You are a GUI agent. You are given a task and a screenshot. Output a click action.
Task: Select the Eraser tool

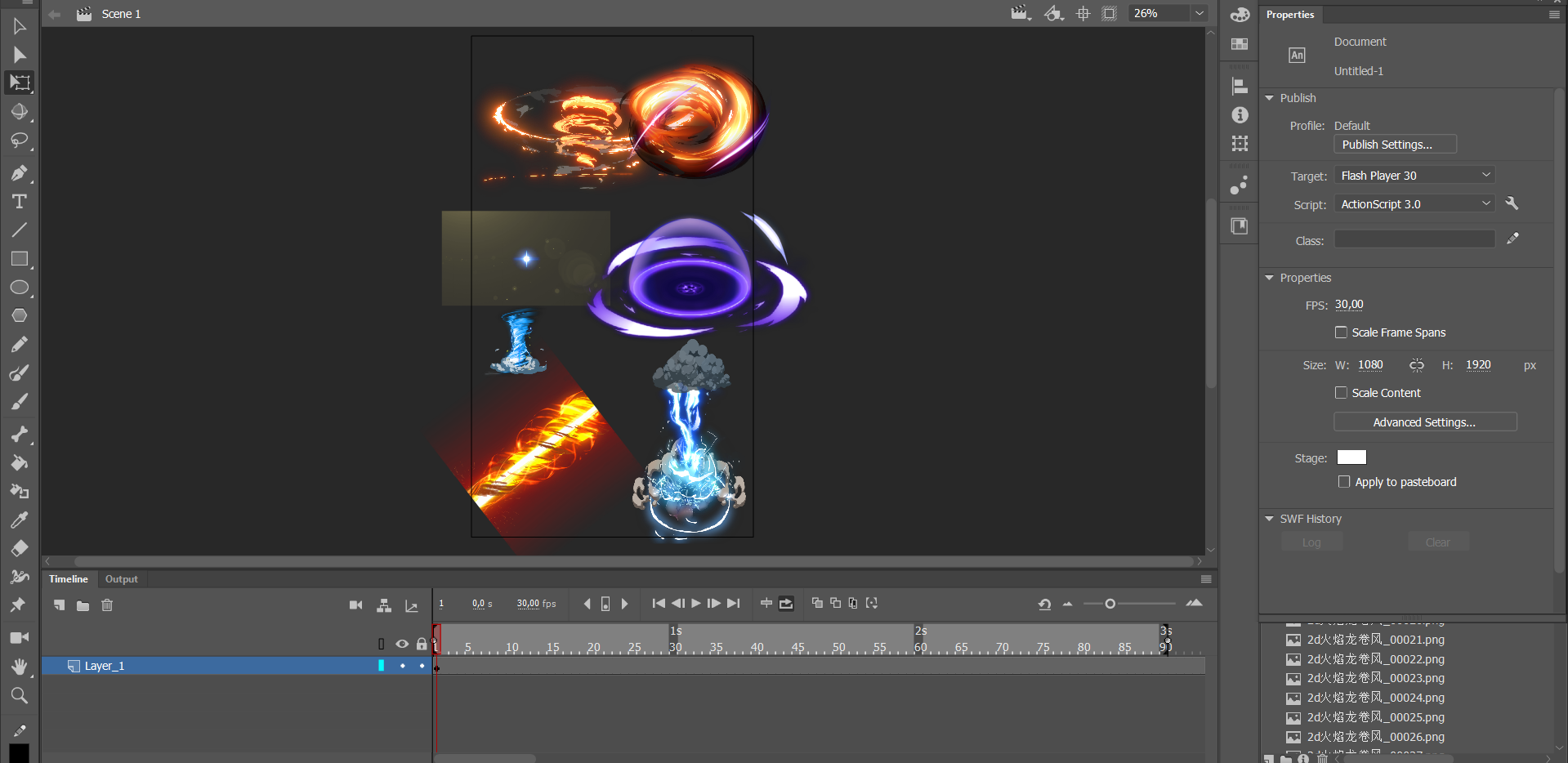tap(20, 548)
